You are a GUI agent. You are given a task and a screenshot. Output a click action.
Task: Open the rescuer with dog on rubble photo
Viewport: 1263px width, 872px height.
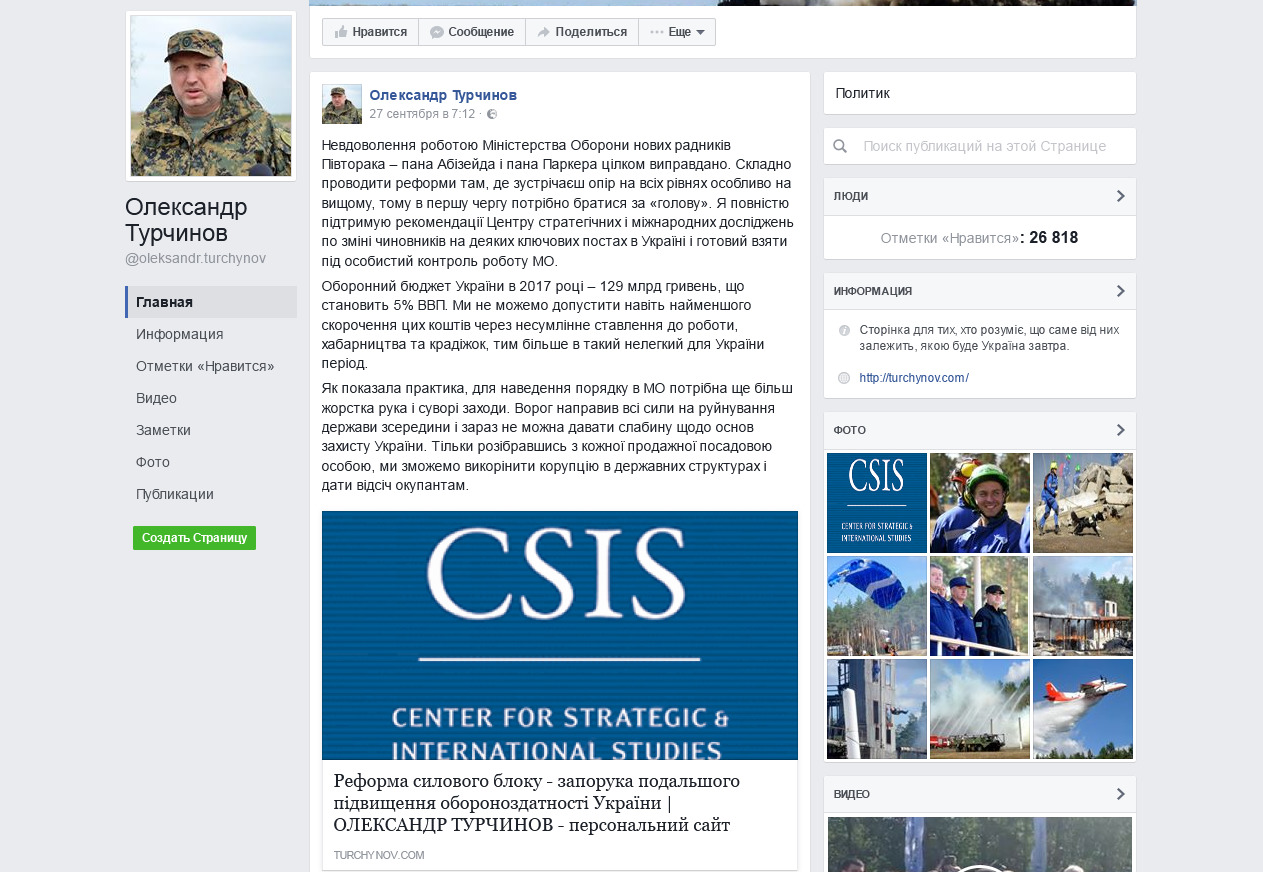[1083, 503]
